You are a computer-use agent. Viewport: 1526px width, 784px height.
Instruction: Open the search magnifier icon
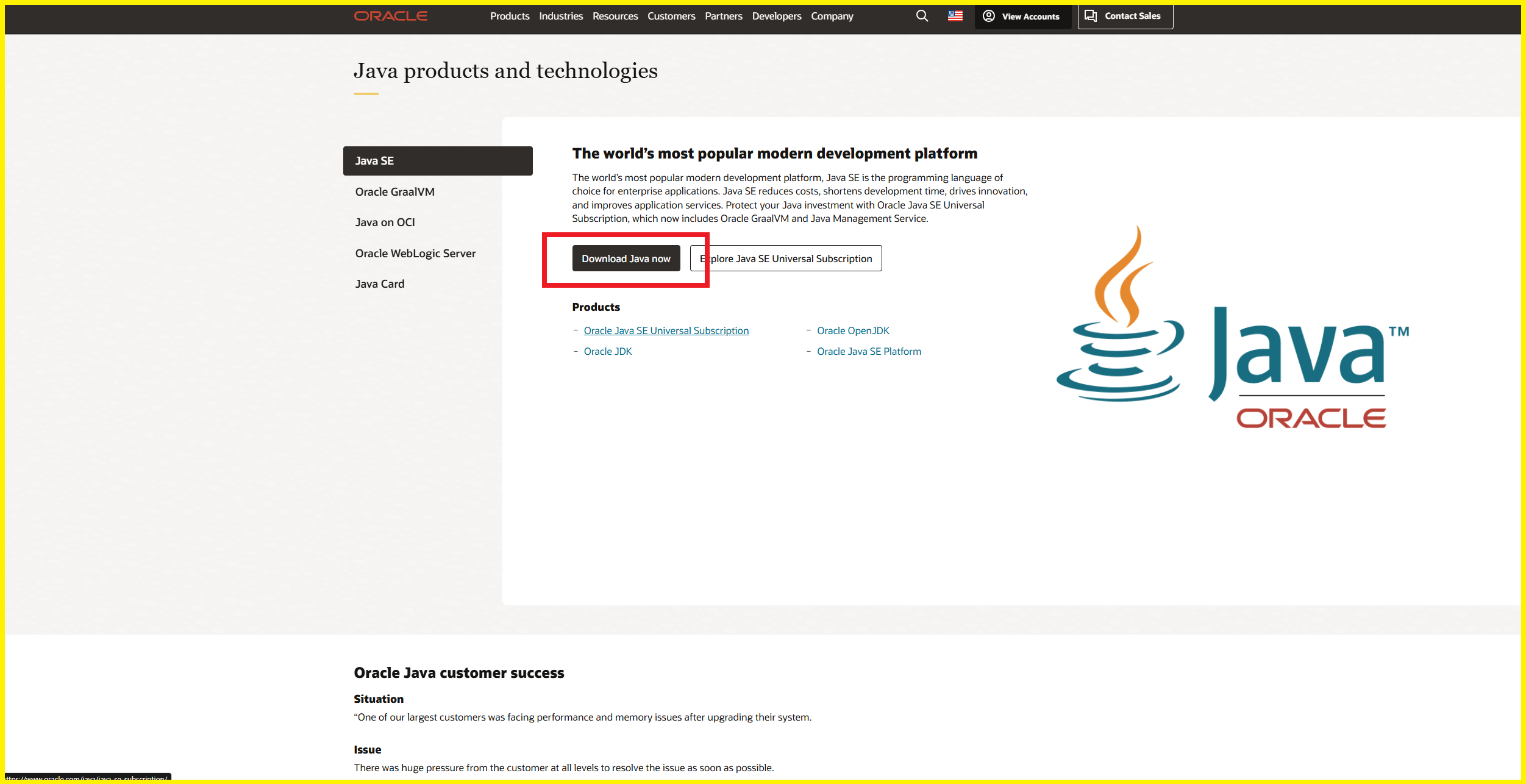pos(922,16)
